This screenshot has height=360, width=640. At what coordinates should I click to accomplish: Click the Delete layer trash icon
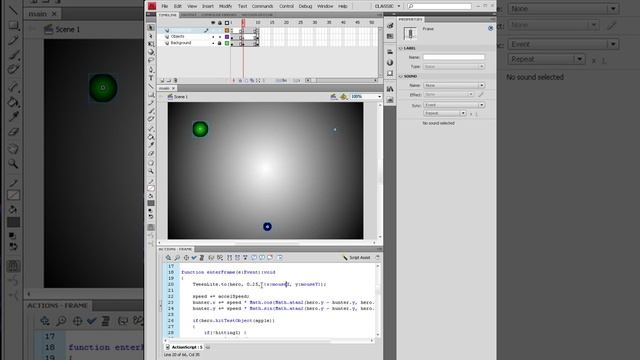(176, 80)
